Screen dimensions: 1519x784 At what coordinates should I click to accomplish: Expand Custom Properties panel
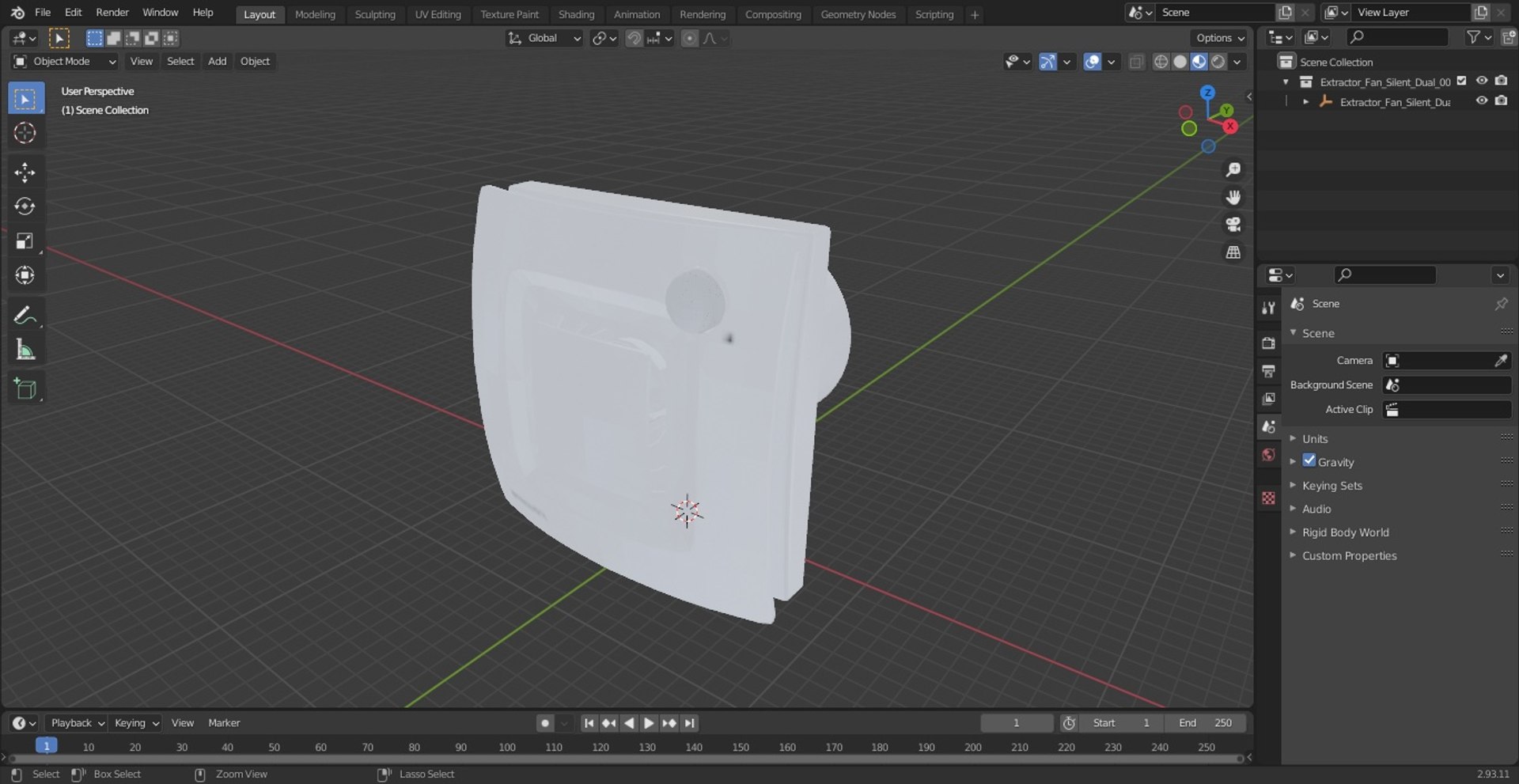click(1349, 555)
